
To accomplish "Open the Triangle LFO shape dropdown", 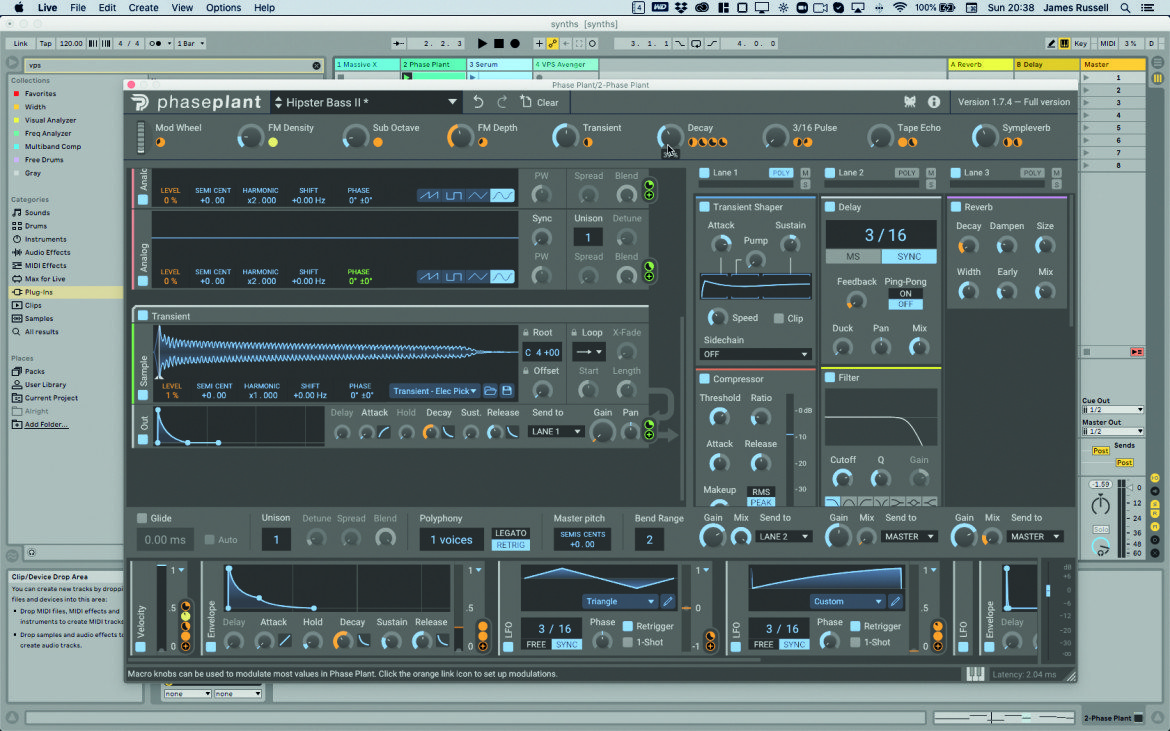I will point(619,601).
